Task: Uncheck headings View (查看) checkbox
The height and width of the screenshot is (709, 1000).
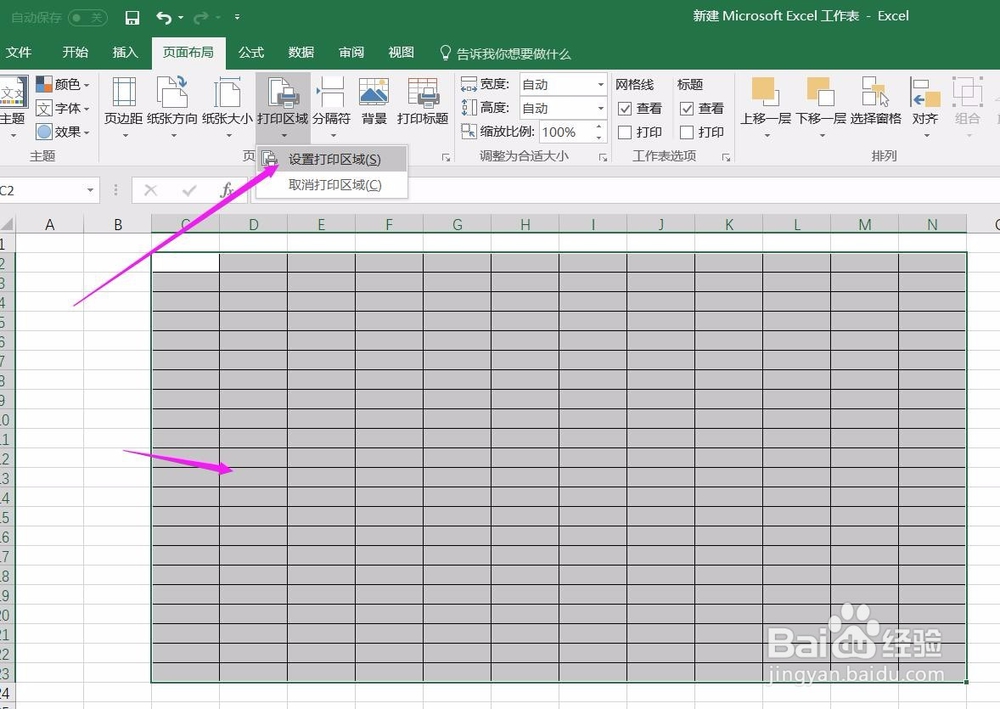Action: tap(686, 108)
